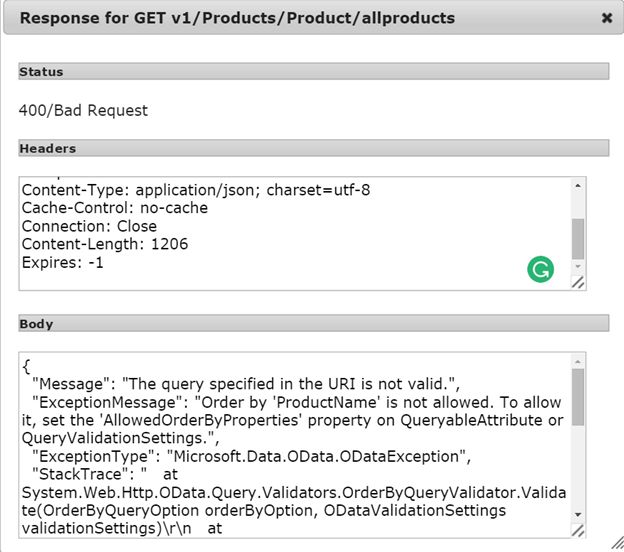The width and height of the screenshot is (624, 552).
Task: Click Headers box scroll up arrow
Action: pos(578,186)
